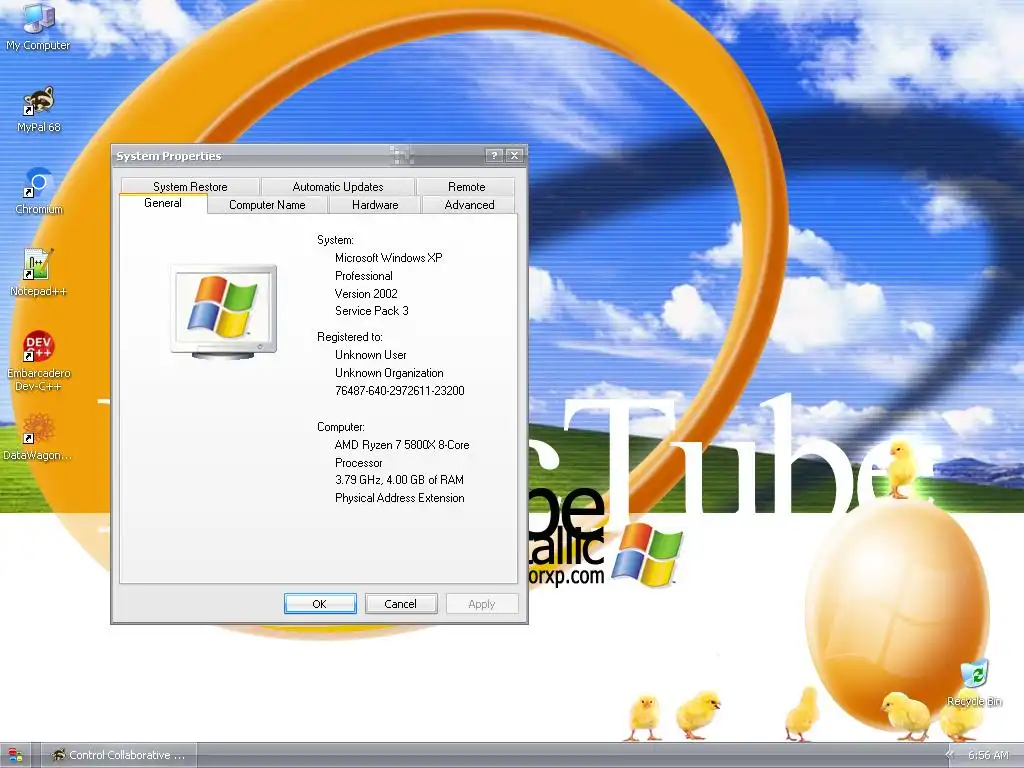Click the "Computer:" section label
The image size is (1024, 768).
(x=340, y=427)
